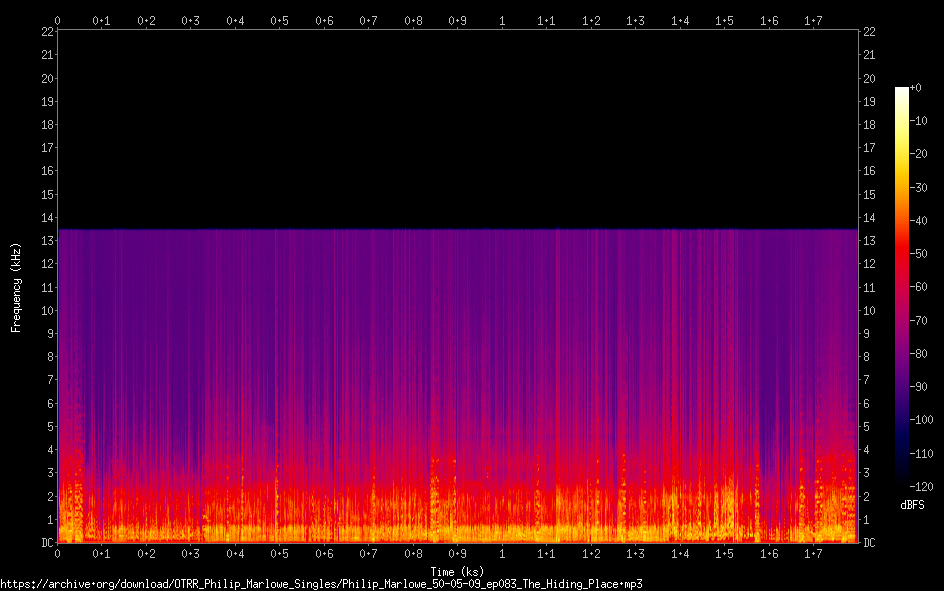
Task: Click the 22 kHz label on left axis
Action: click(x=47, y=32)
